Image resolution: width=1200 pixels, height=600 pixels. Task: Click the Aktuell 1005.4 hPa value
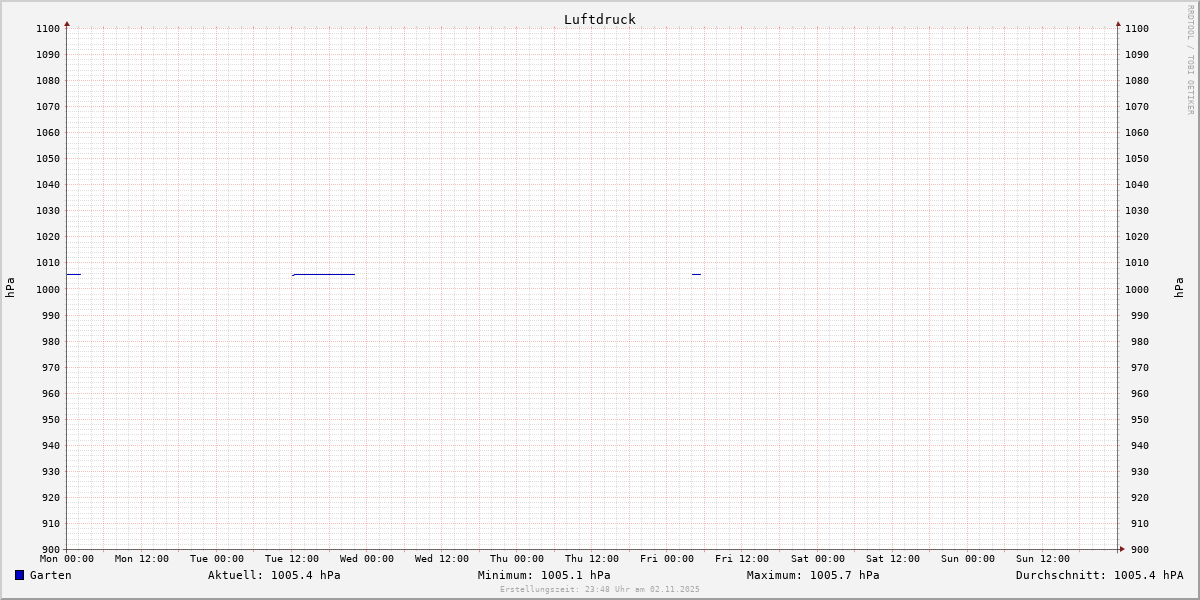click(x=274, y=575)
